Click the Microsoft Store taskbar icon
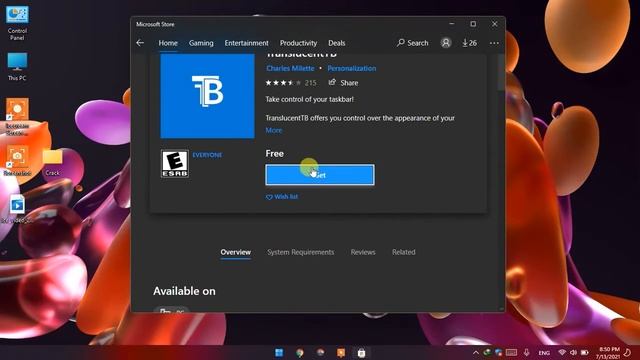This screenshot has width=640, height=360. click(361, 353)
